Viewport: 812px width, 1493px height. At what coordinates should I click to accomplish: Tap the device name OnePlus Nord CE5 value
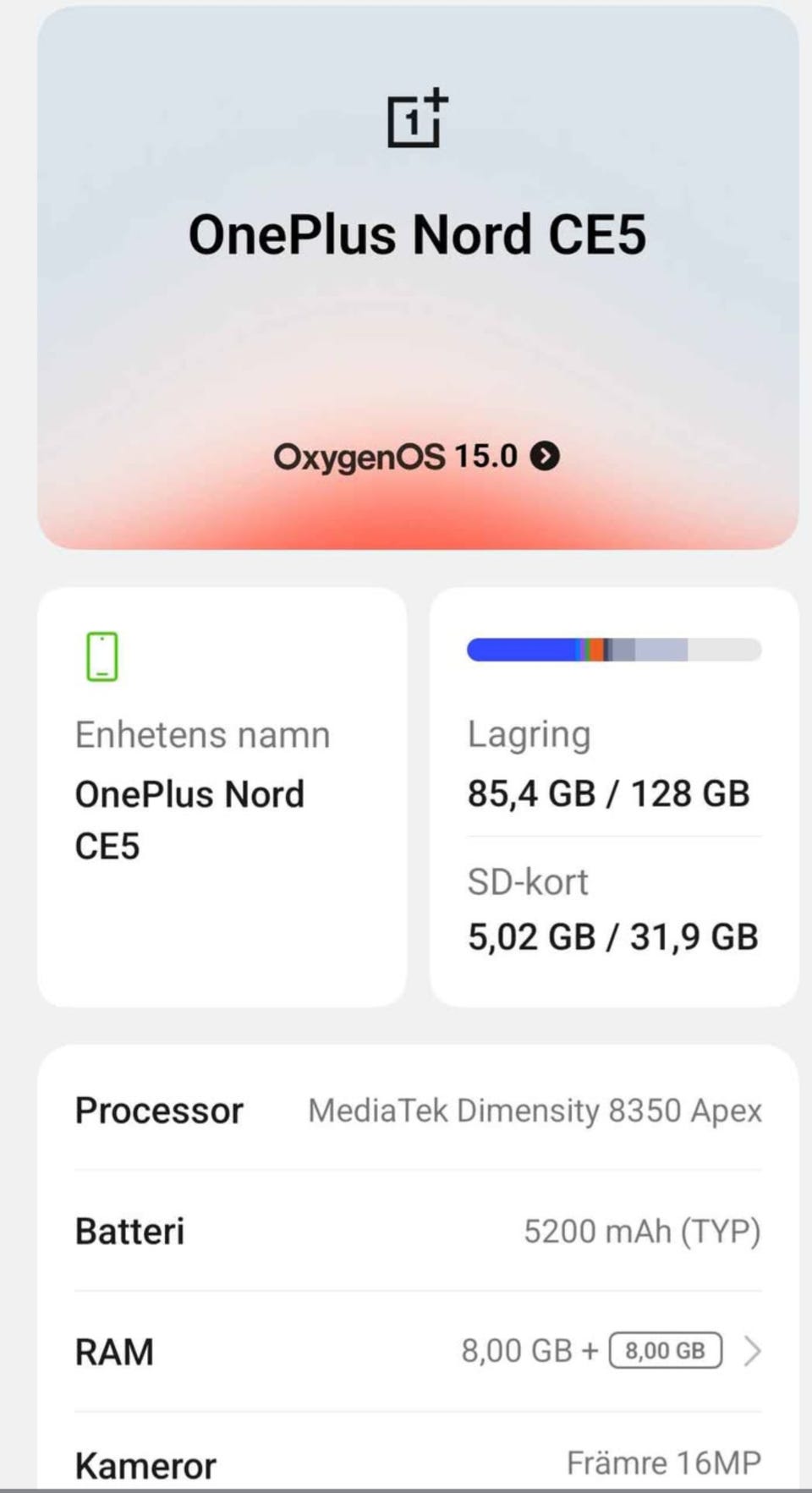coord(189,819)
